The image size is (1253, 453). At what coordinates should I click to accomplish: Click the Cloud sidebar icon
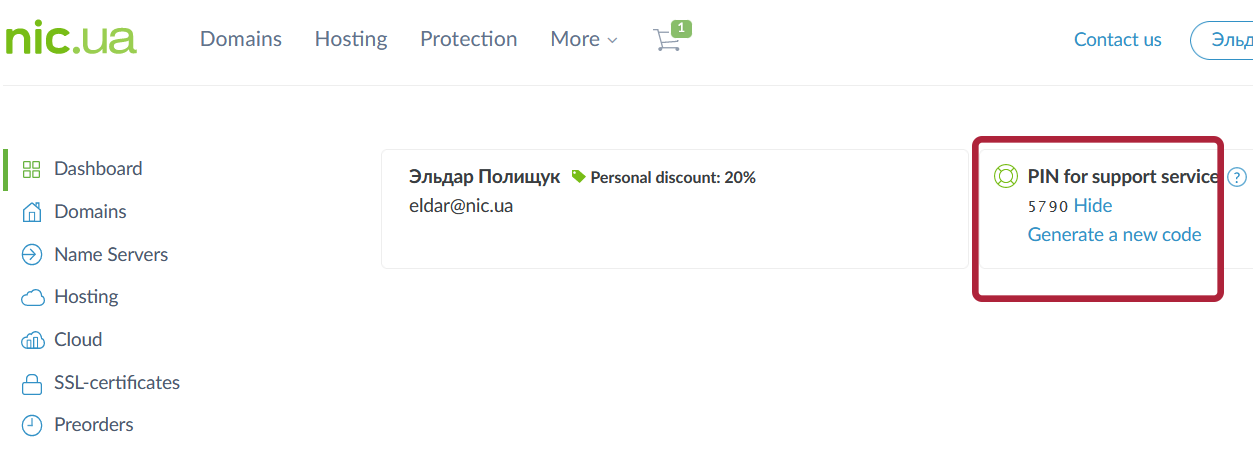(x=32, y=340)
